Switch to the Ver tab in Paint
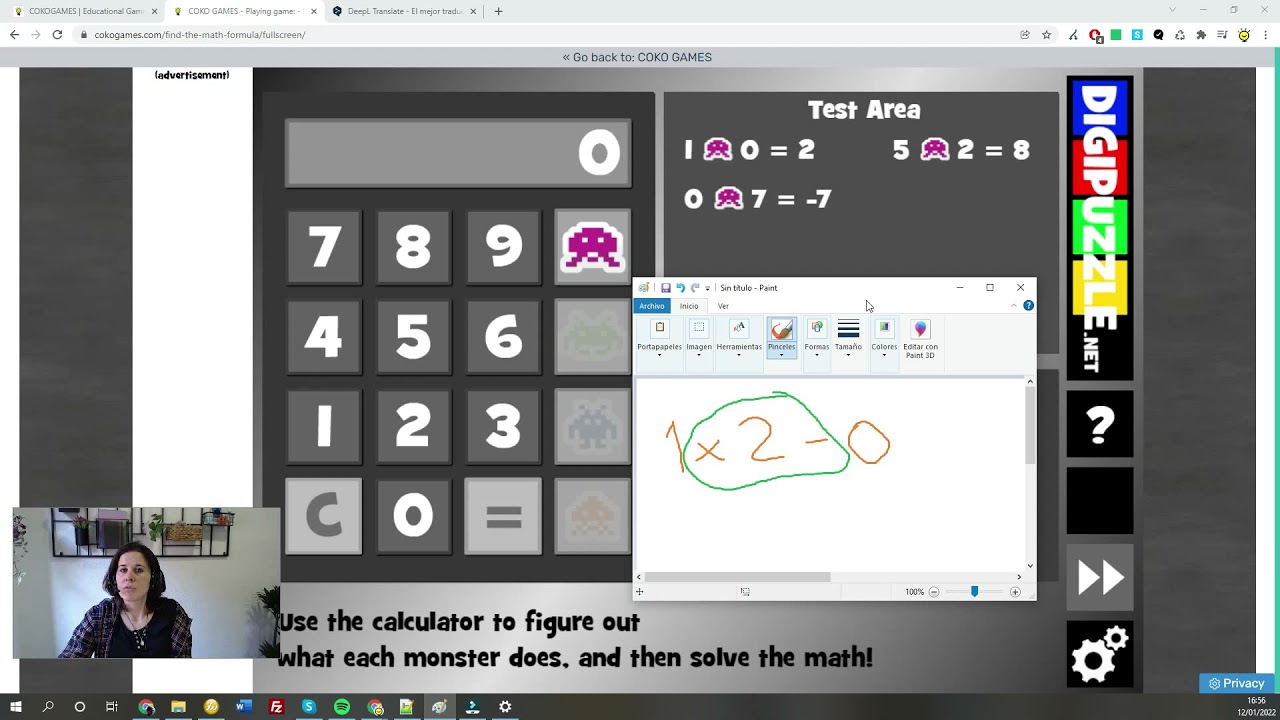 pyautogui.click(x=723, y=306)
